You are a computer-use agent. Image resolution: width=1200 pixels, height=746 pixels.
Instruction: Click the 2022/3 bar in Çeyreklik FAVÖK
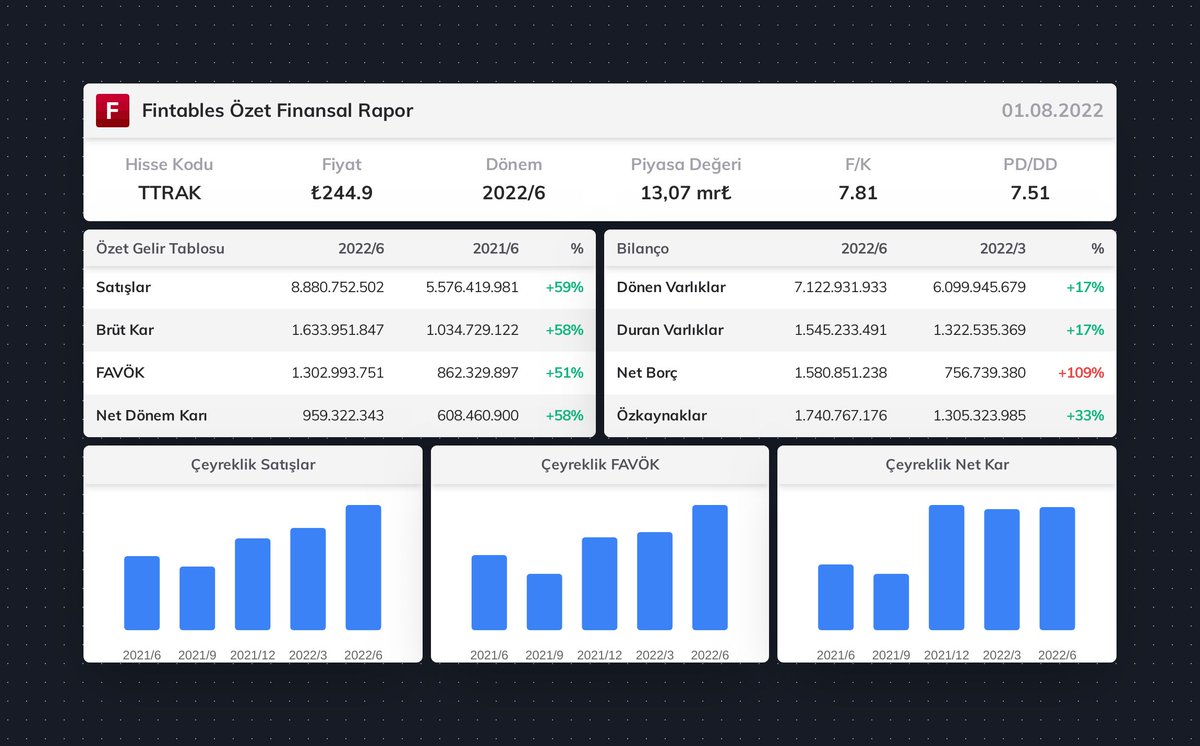point(655,581)
